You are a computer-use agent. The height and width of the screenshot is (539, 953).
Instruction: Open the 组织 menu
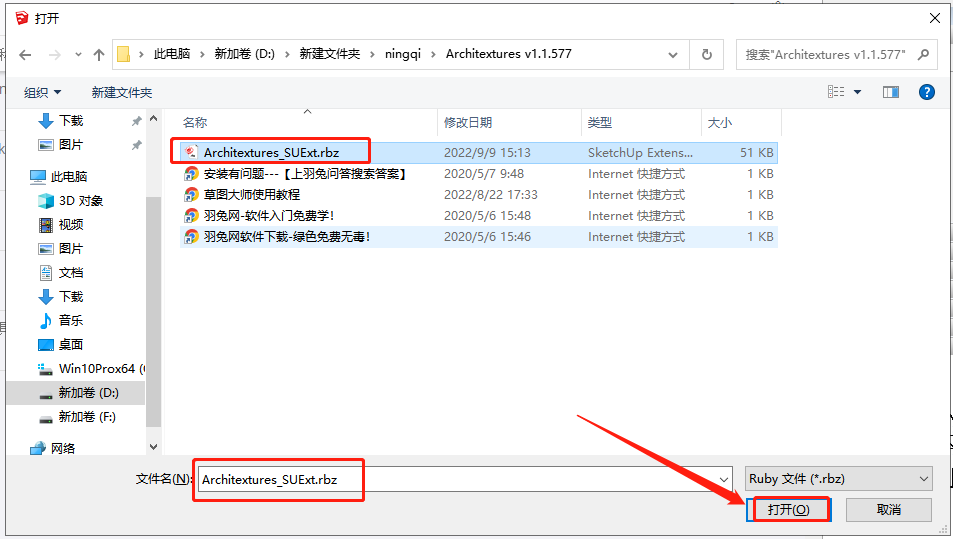coord(43,92)
